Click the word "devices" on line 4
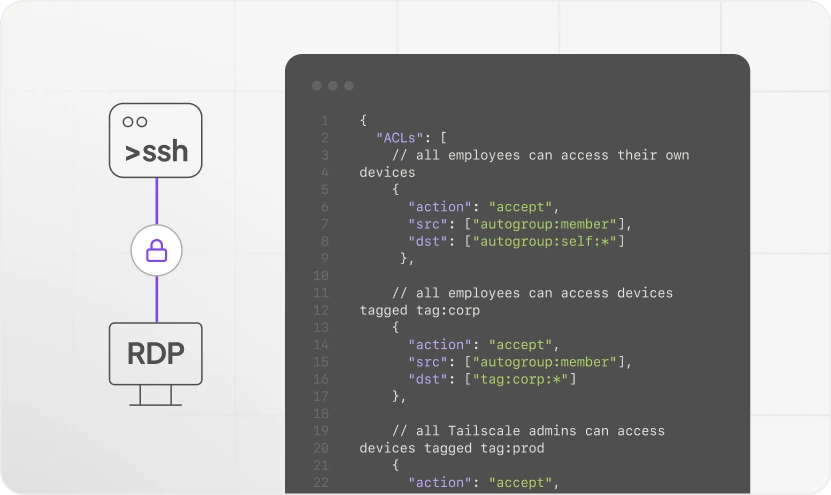Viewport: 831px width, 495px height. [x=387, y=173]
